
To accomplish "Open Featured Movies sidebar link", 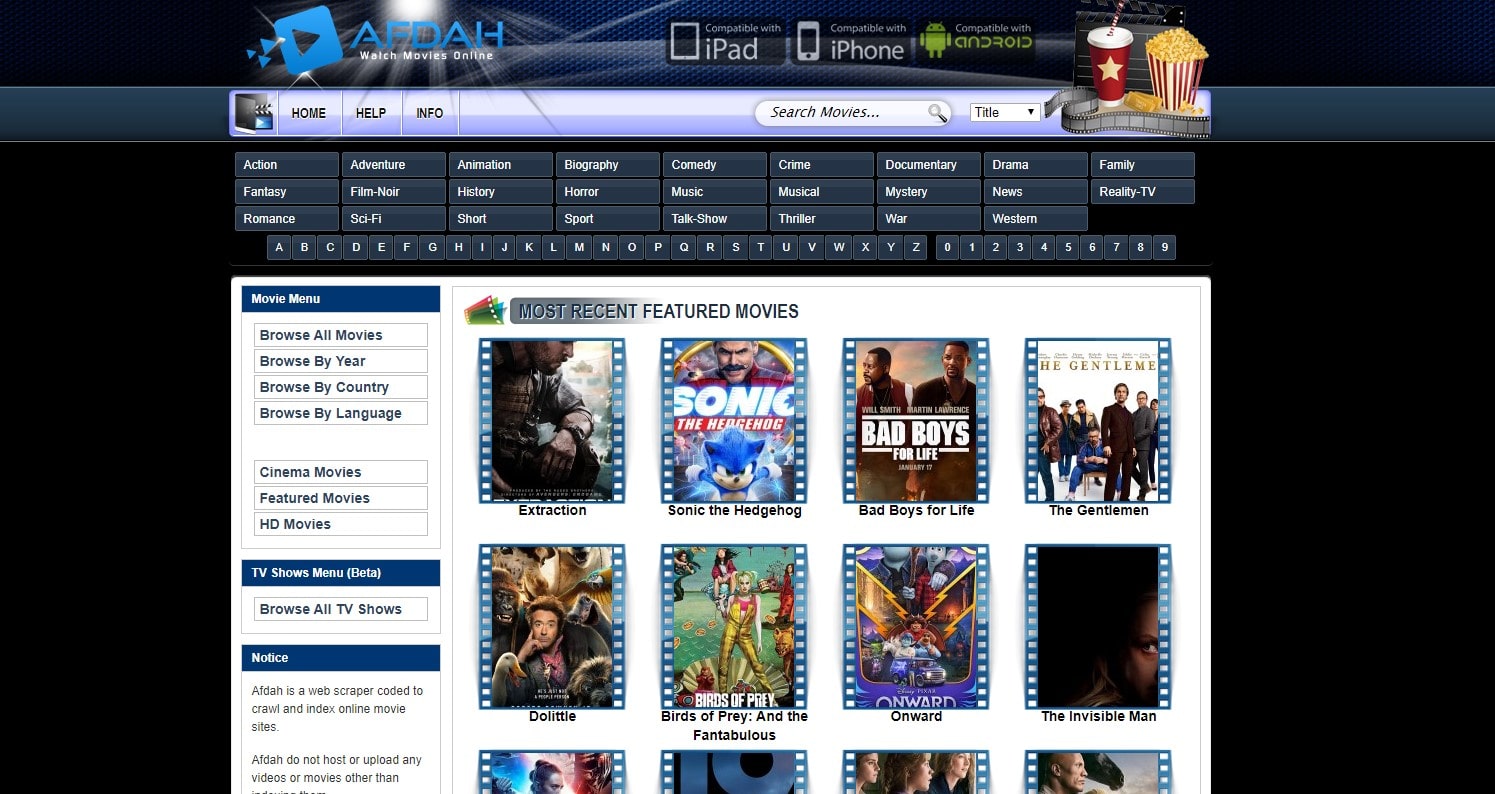I will (341, 498).
